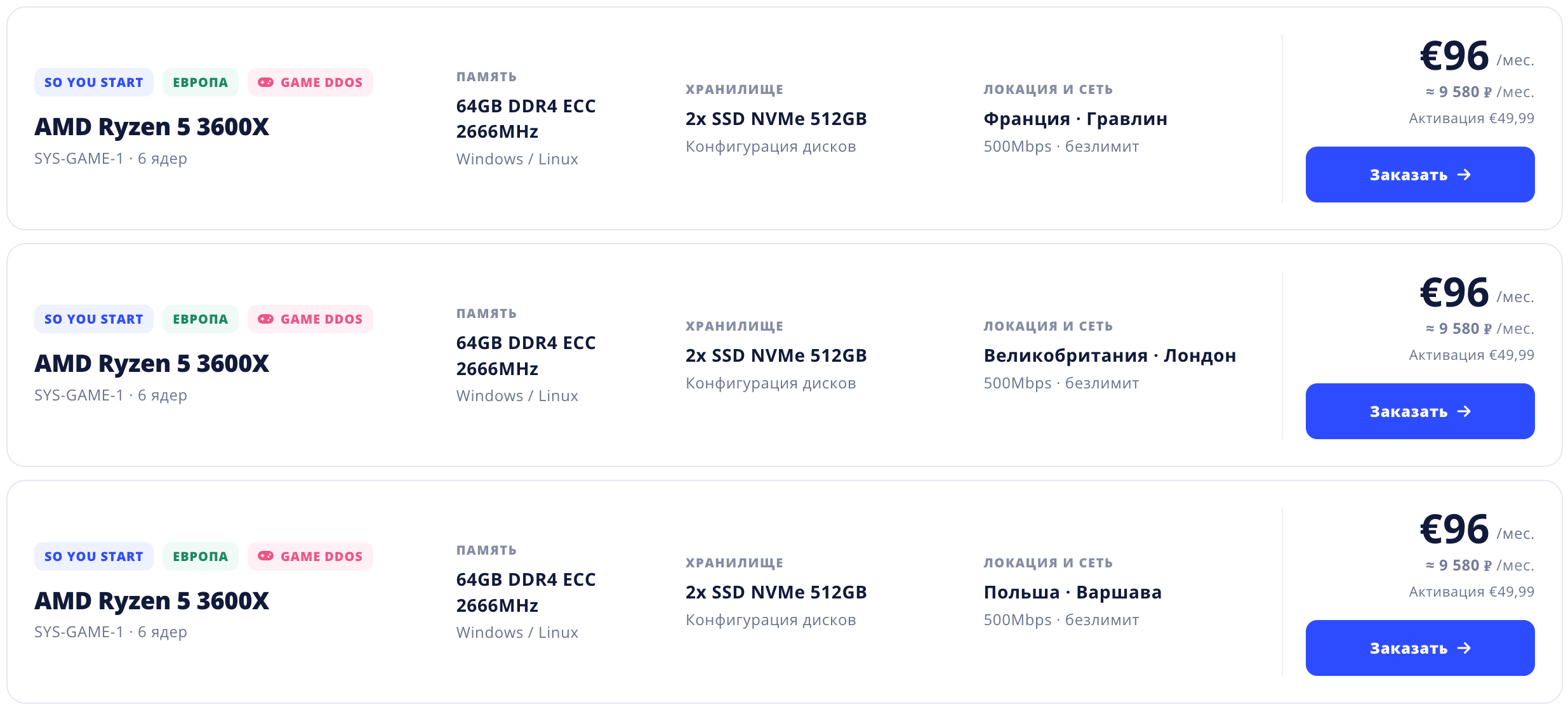Screen dimensions: 1568x707
Task: Open Конфигурация дисков for the Gravelines server
Action: pyautogui.click(x=771, y=147)
